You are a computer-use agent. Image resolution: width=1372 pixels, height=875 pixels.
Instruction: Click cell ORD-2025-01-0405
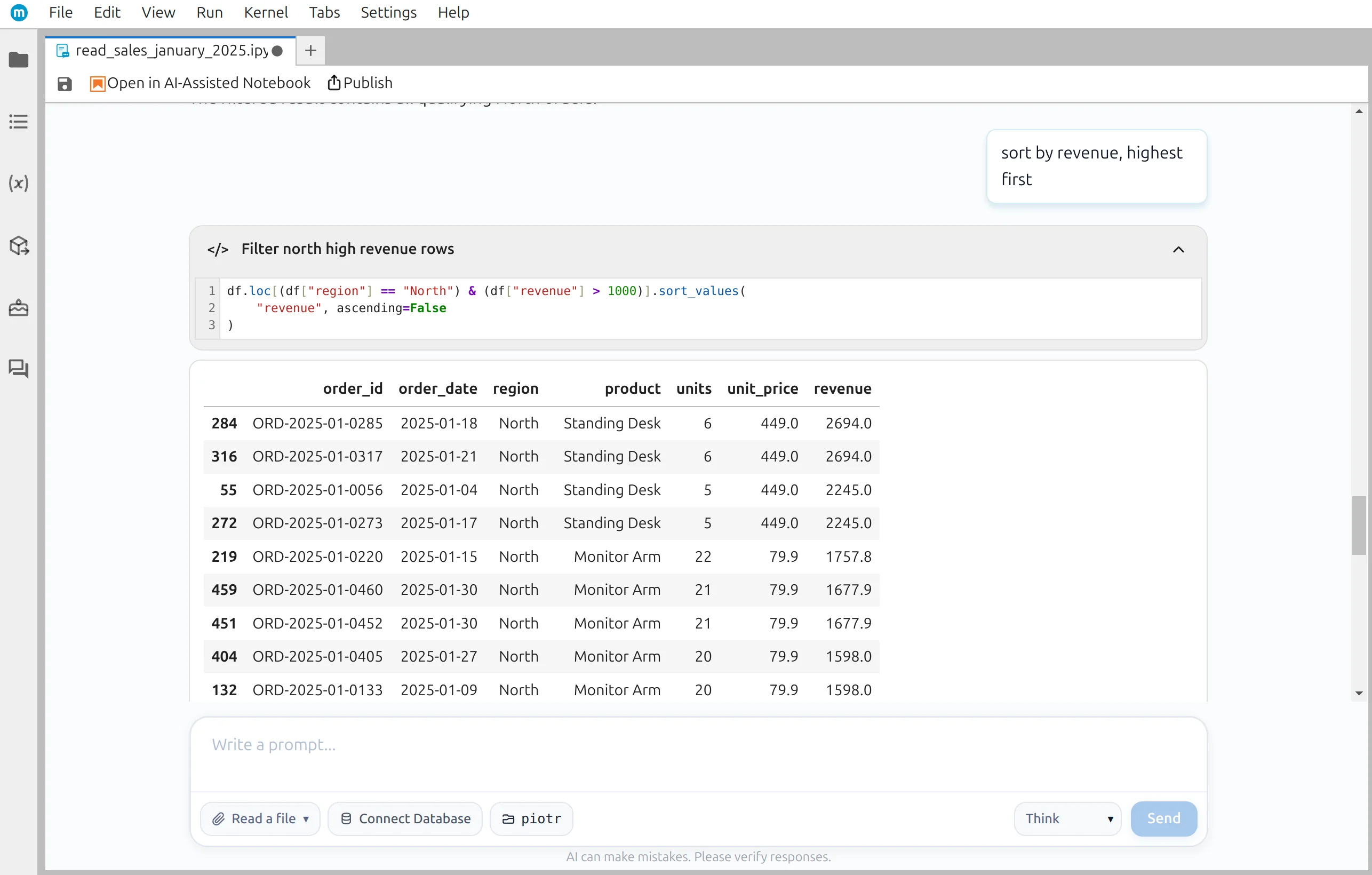coord(317,656)
